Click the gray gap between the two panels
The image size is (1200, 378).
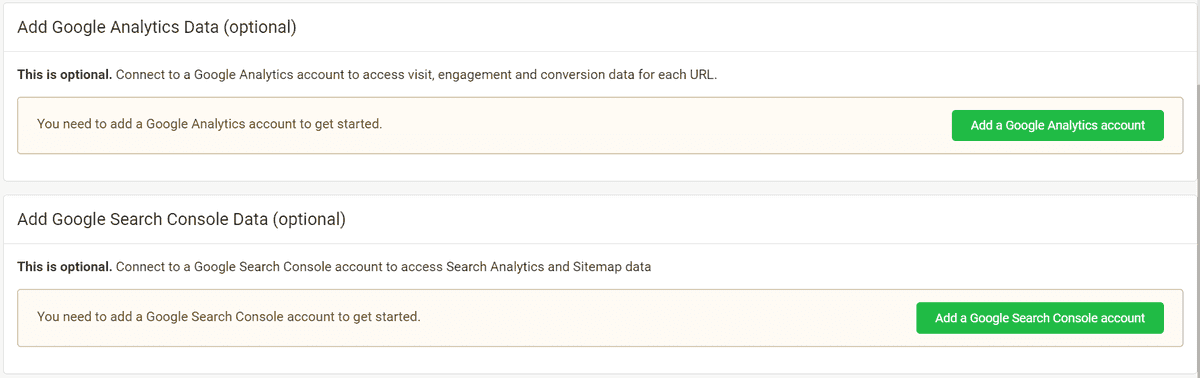pos(600,188)
